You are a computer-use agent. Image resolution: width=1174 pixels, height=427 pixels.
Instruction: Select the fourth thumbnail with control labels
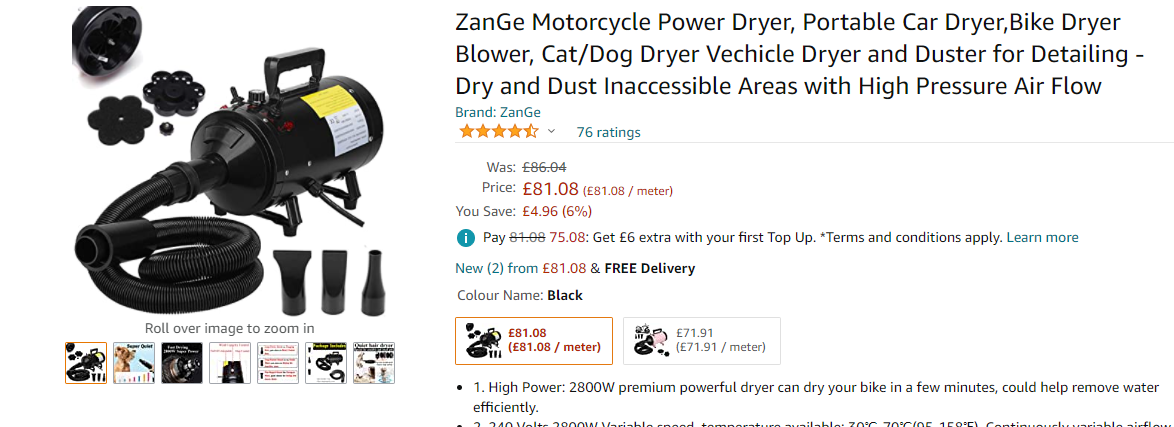(x=230, y=362)
